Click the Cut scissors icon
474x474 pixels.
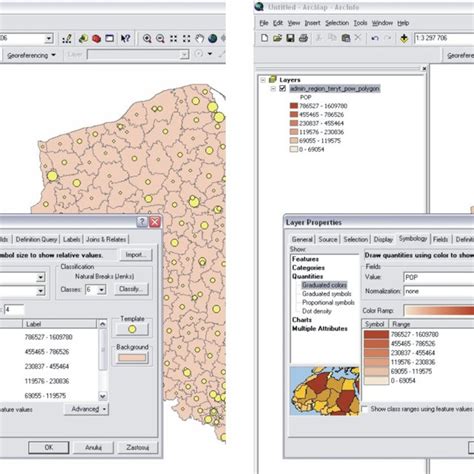click(x=319, y=38)
